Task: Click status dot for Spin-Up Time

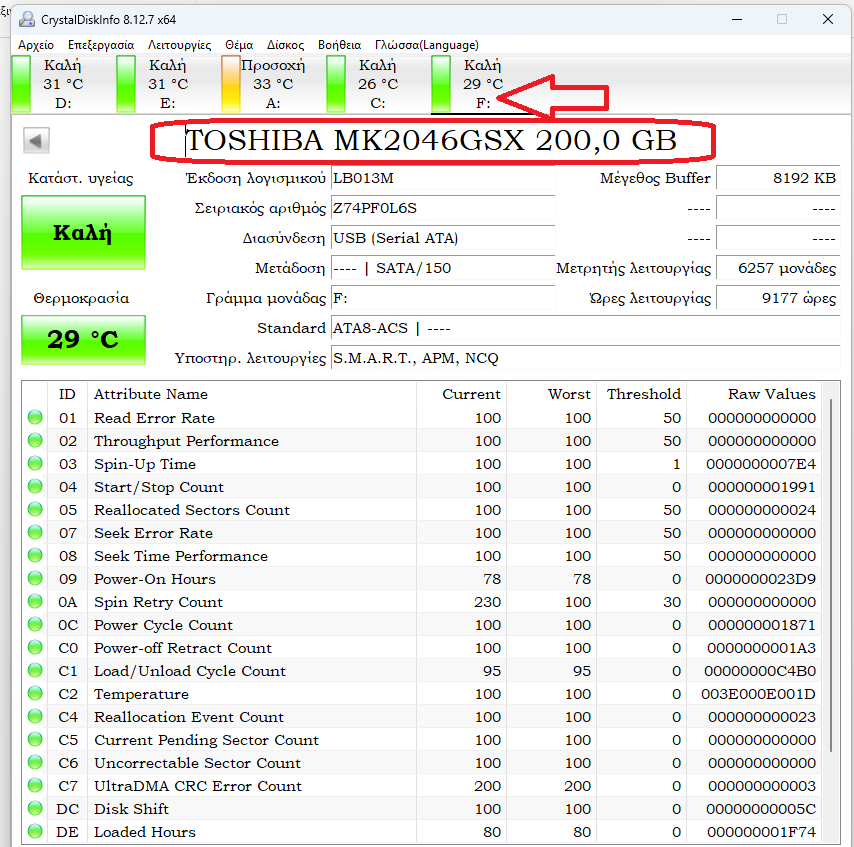Action: click(x=35, y=463)
